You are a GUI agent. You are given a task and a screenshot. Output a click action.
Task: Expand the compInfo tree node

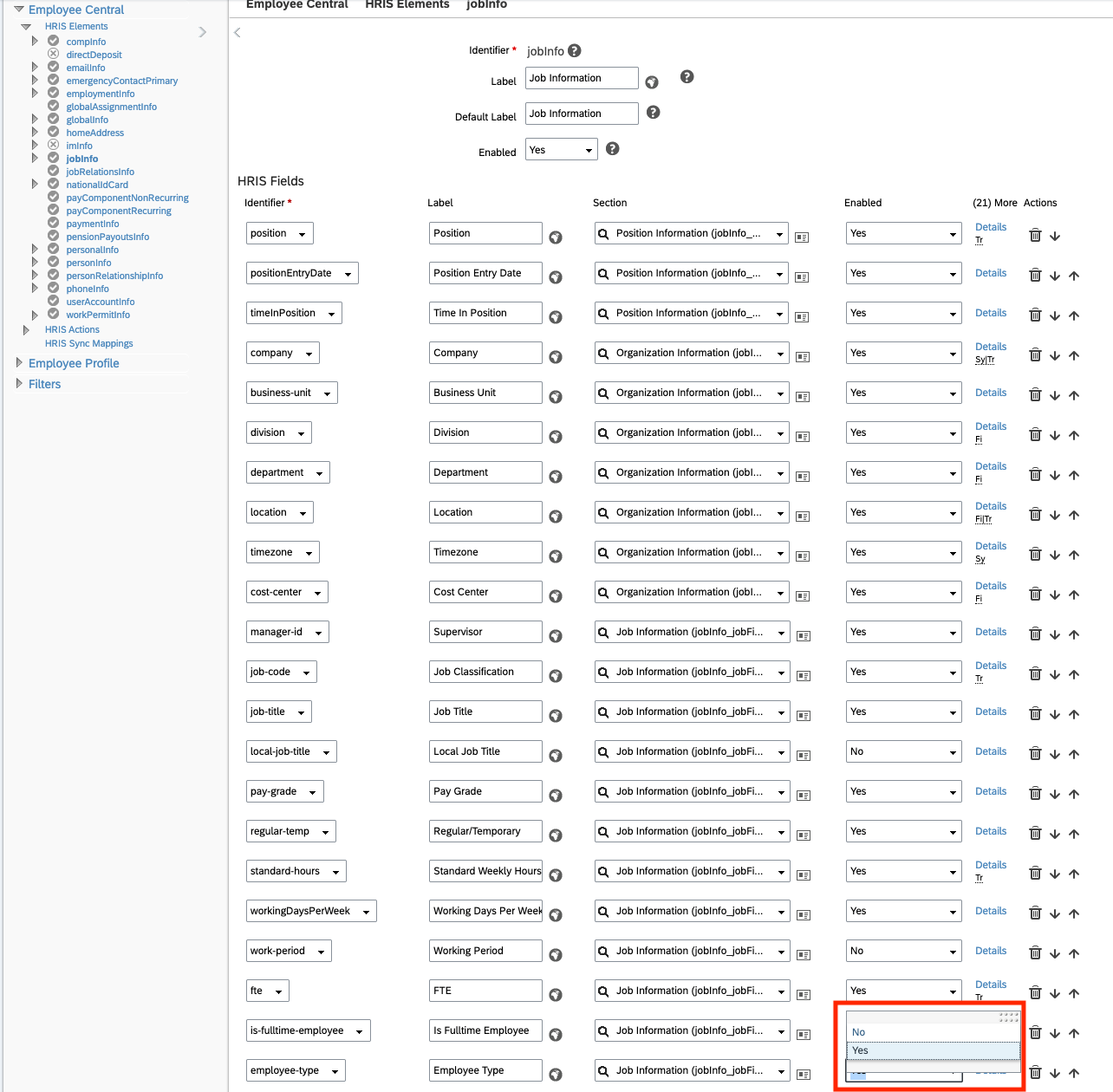click(x=35, y=41)
